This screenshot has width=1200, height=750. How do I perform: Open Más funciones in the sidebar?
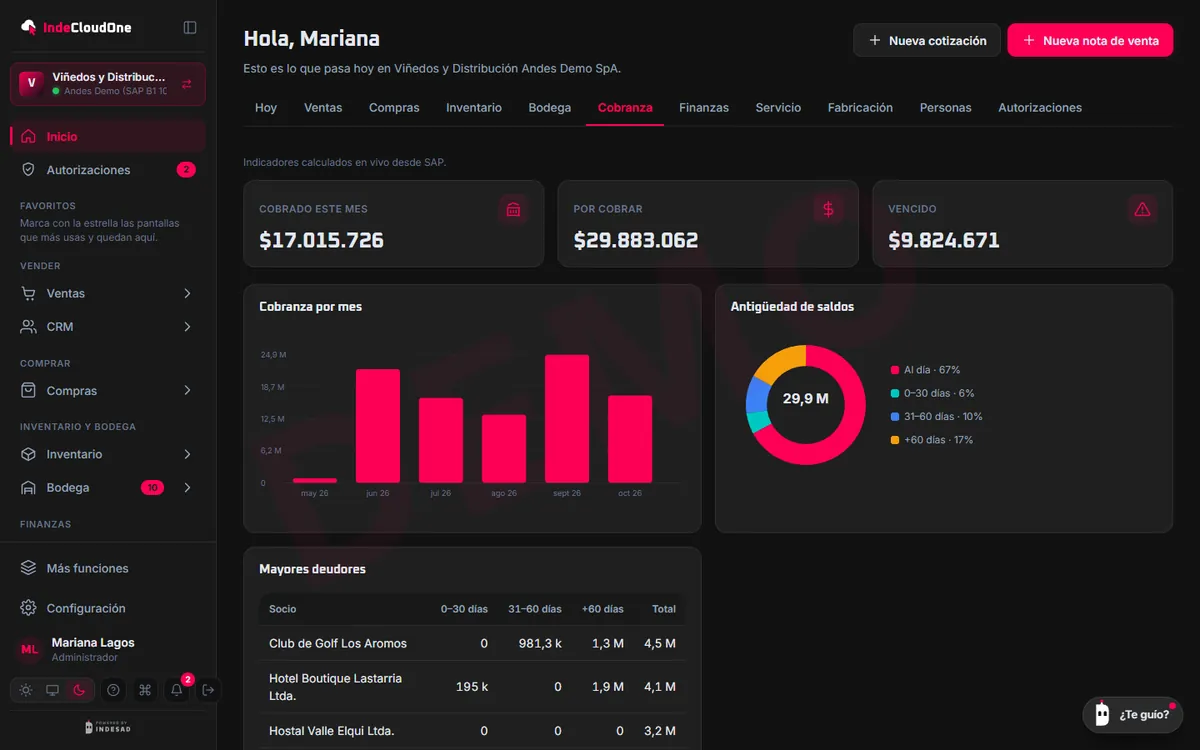(108, 568)
